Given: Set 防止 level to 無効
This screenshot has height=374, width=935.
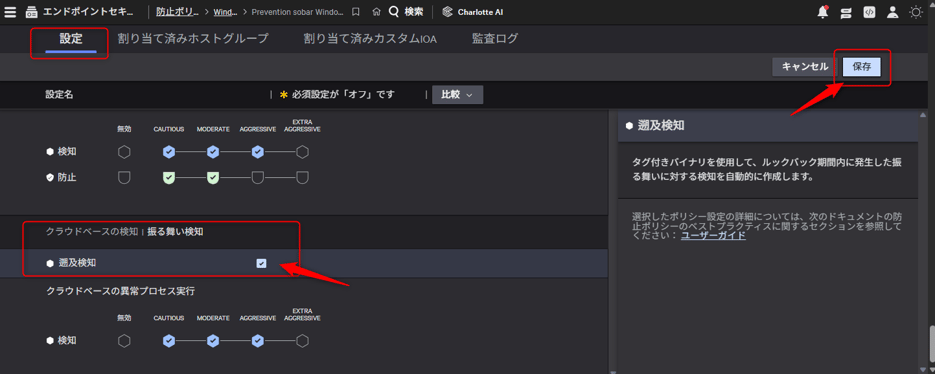Looking at the screenshot, I should coord(124,177).
